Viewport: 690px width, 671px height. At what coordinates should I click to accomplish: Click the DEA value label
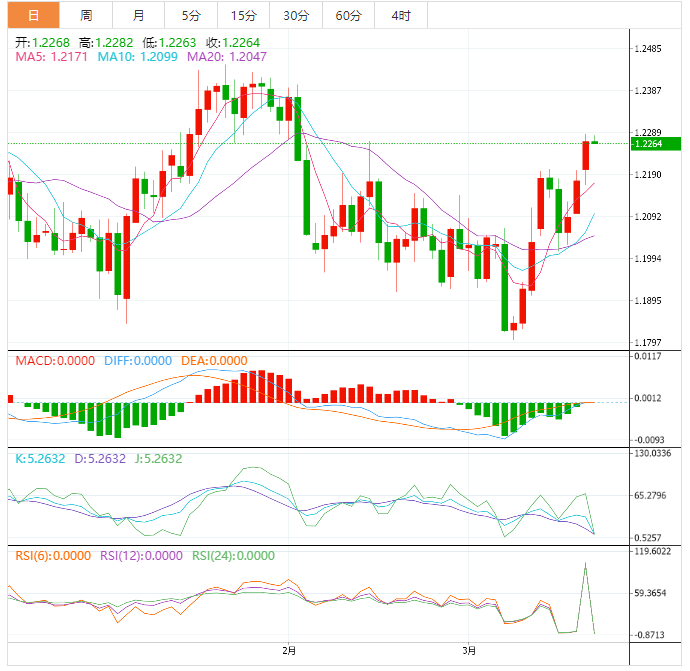pos(214,361)
